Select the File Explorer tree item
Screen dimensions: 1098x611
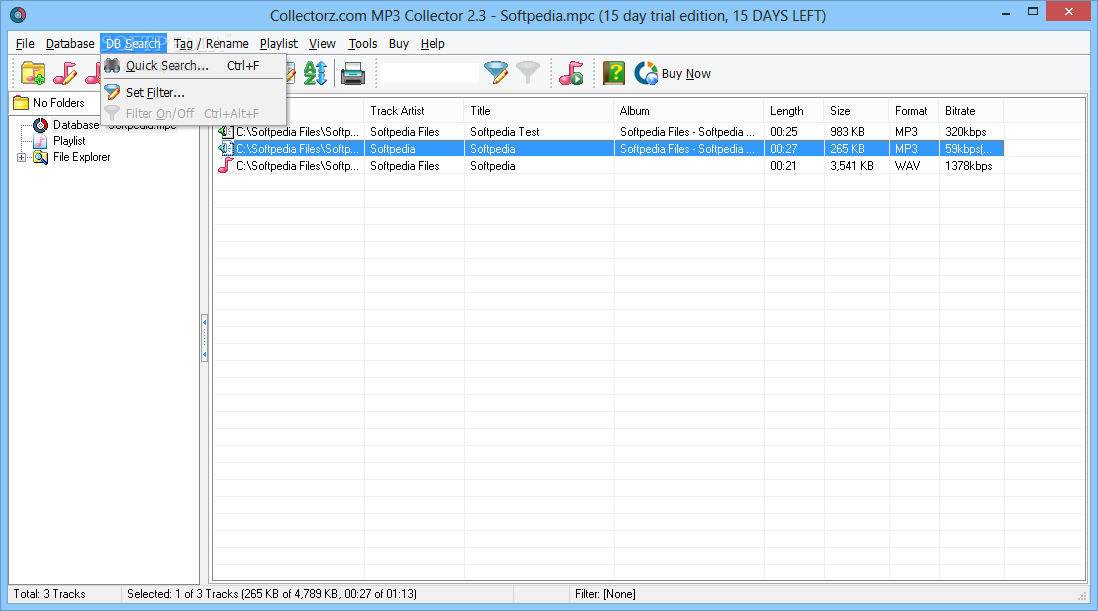[82, 157]
